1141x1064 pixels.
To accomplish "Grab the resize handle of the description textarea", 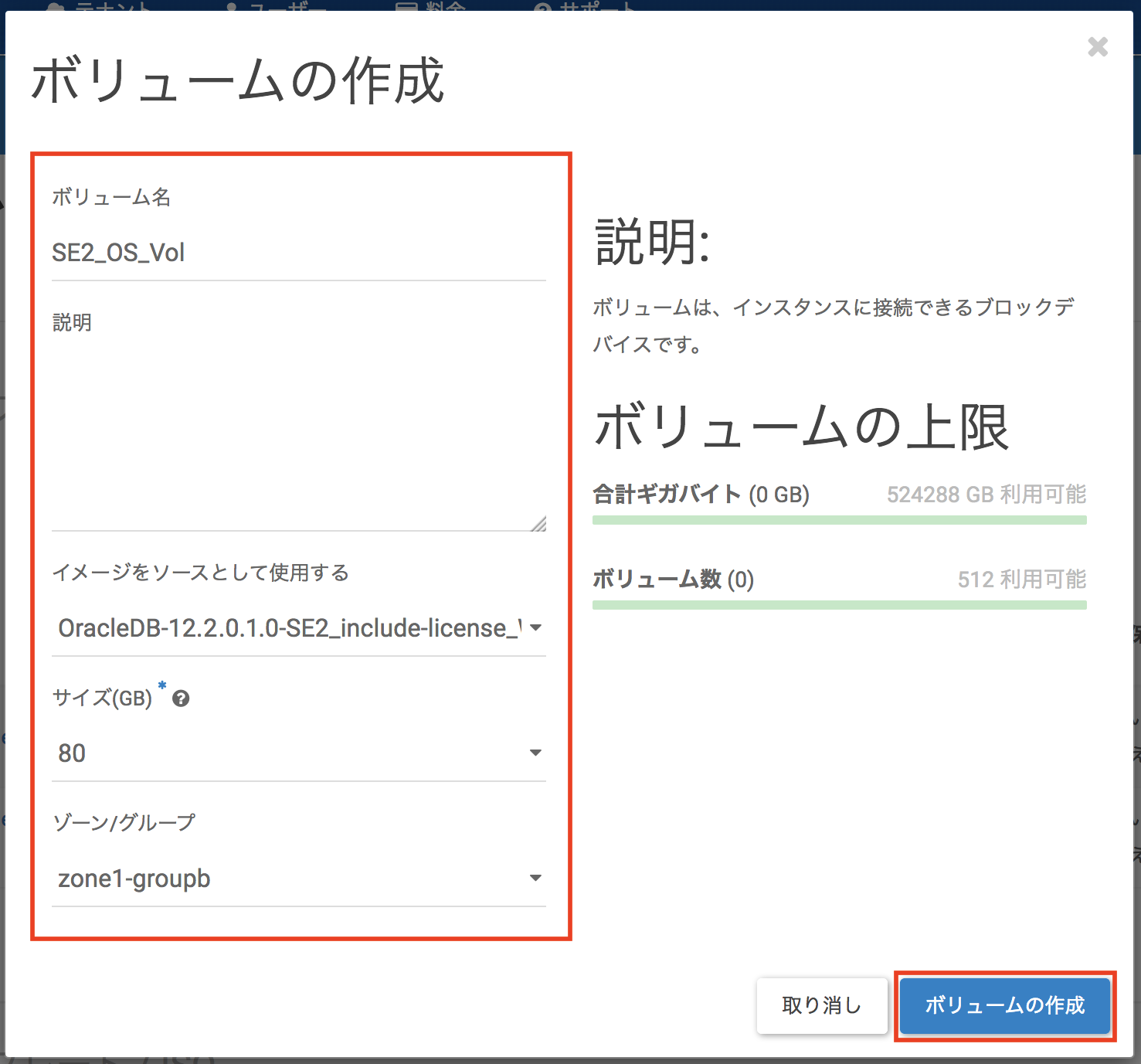I will point(539,524).
